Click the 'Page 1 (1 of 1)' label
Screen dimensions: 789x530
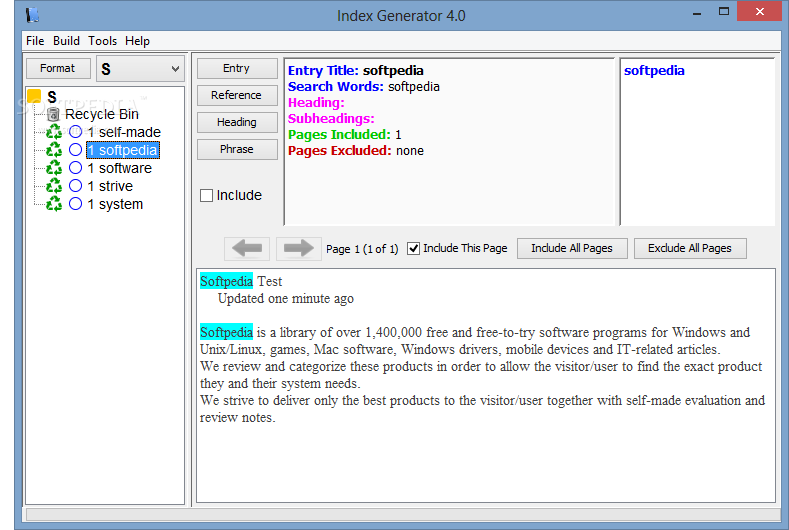362,249
